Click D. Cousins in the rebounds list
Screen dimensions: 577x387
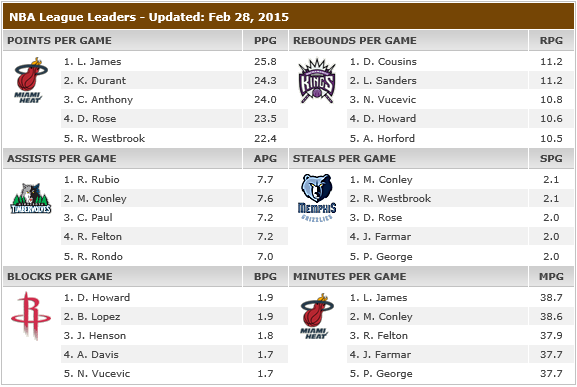click(390, 61)
